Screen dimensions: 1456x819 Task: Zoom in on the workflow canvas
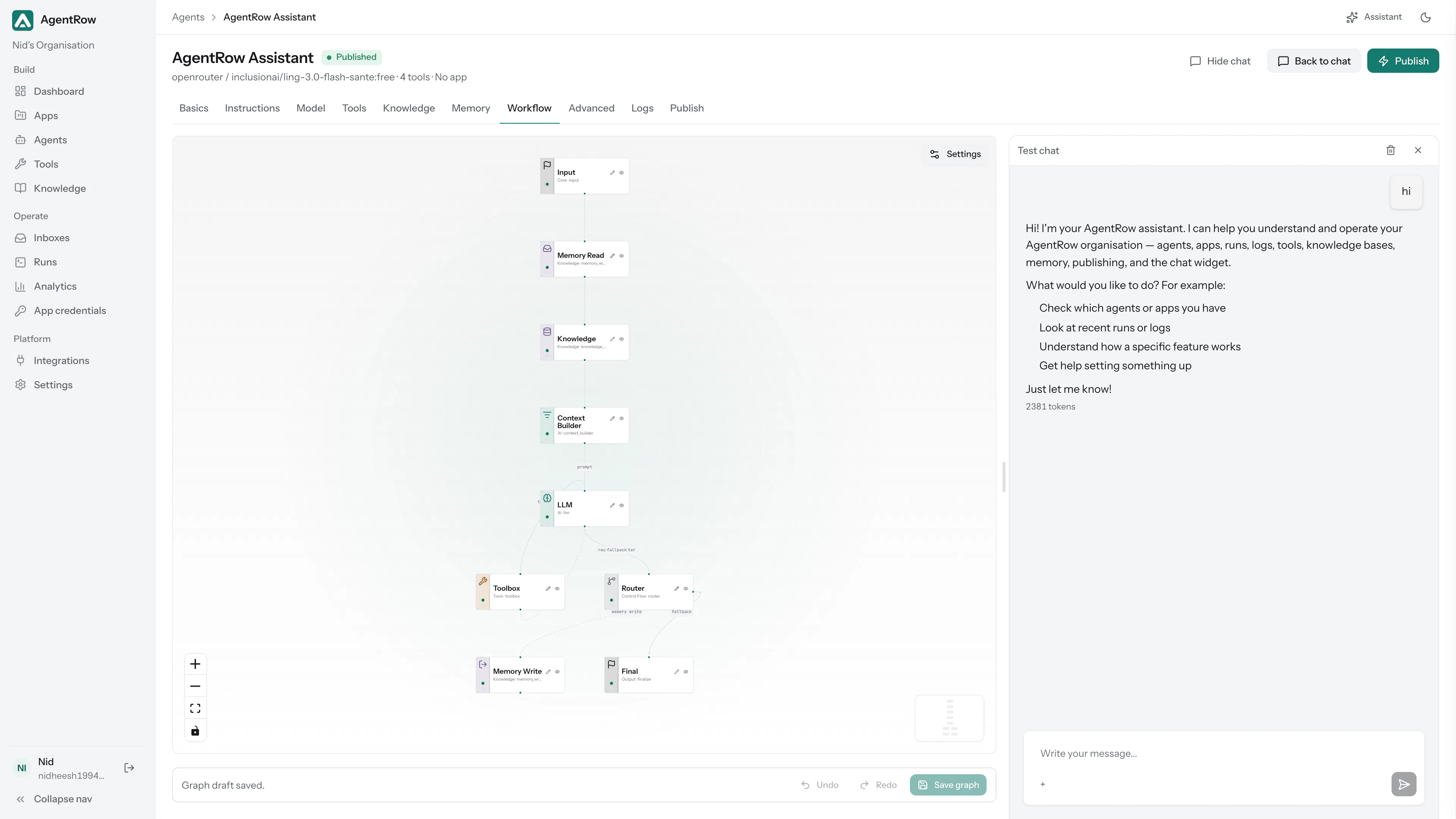coord(195,664)
